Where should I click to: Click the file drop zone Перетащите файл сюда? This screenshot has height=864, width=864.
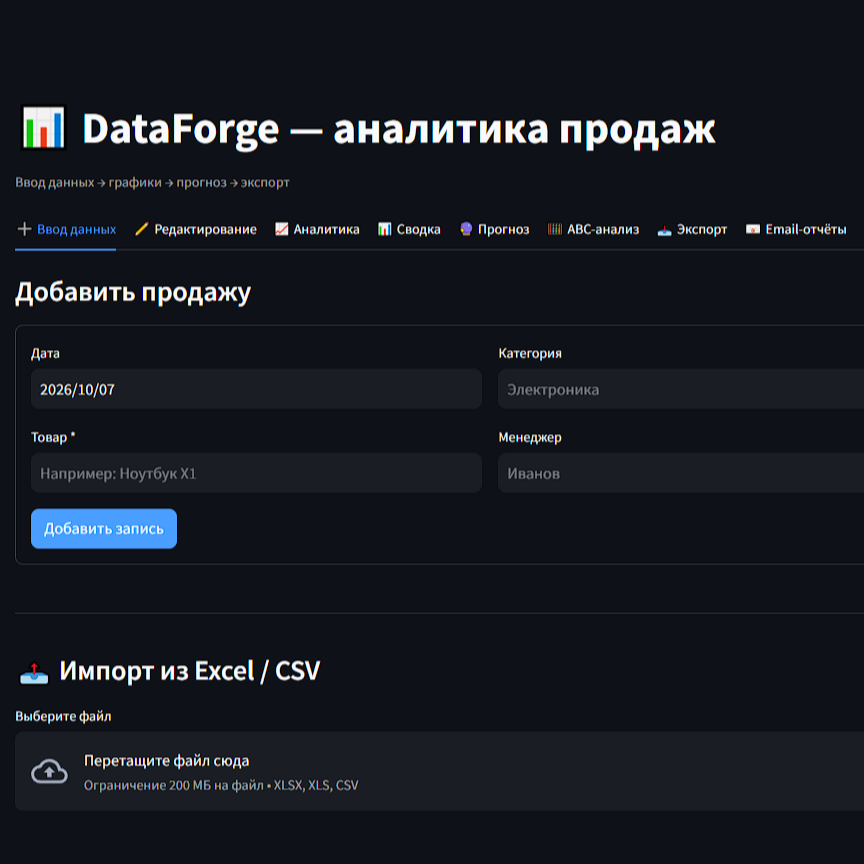(x=439, y=771)
